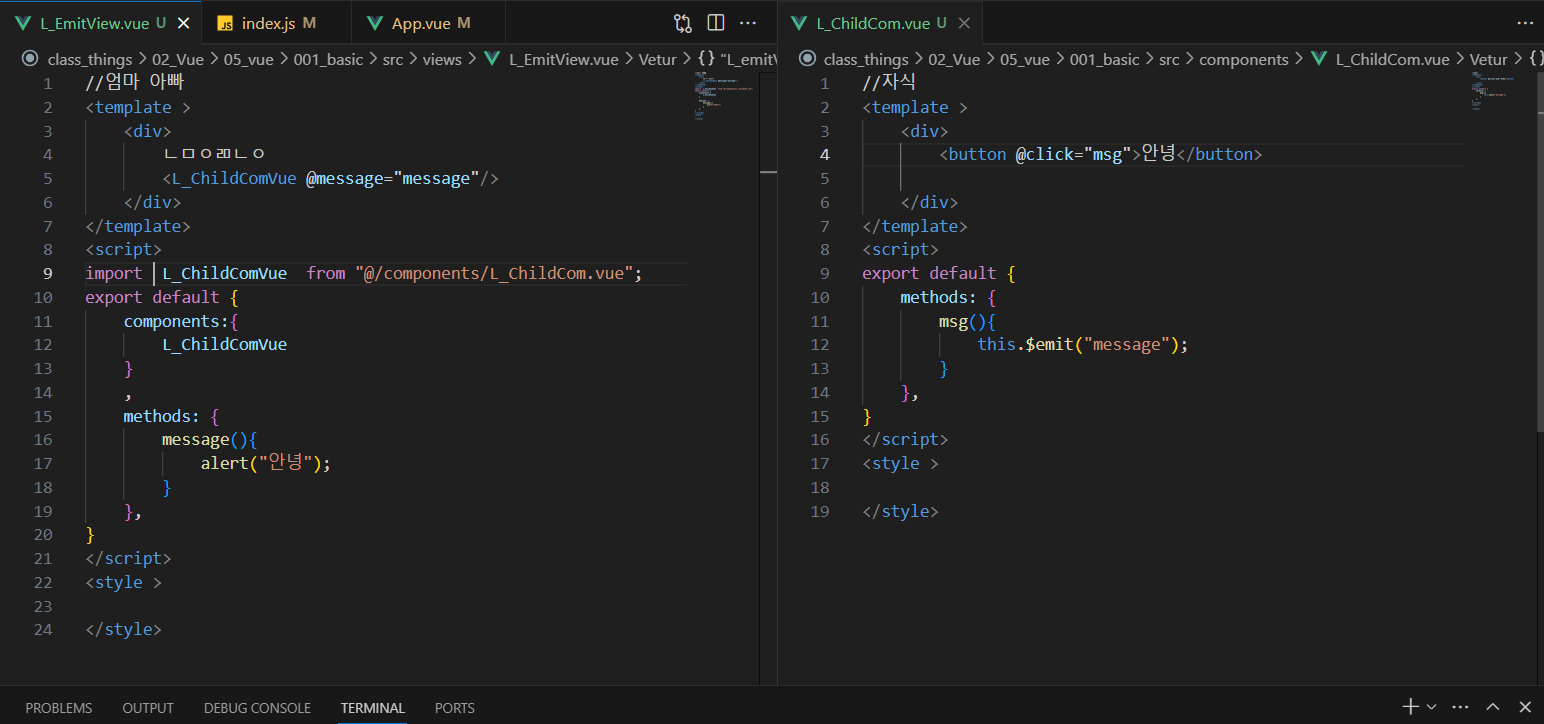
Task: Expand 'views' folder in left breadcrumb
Action: [442, 59]
